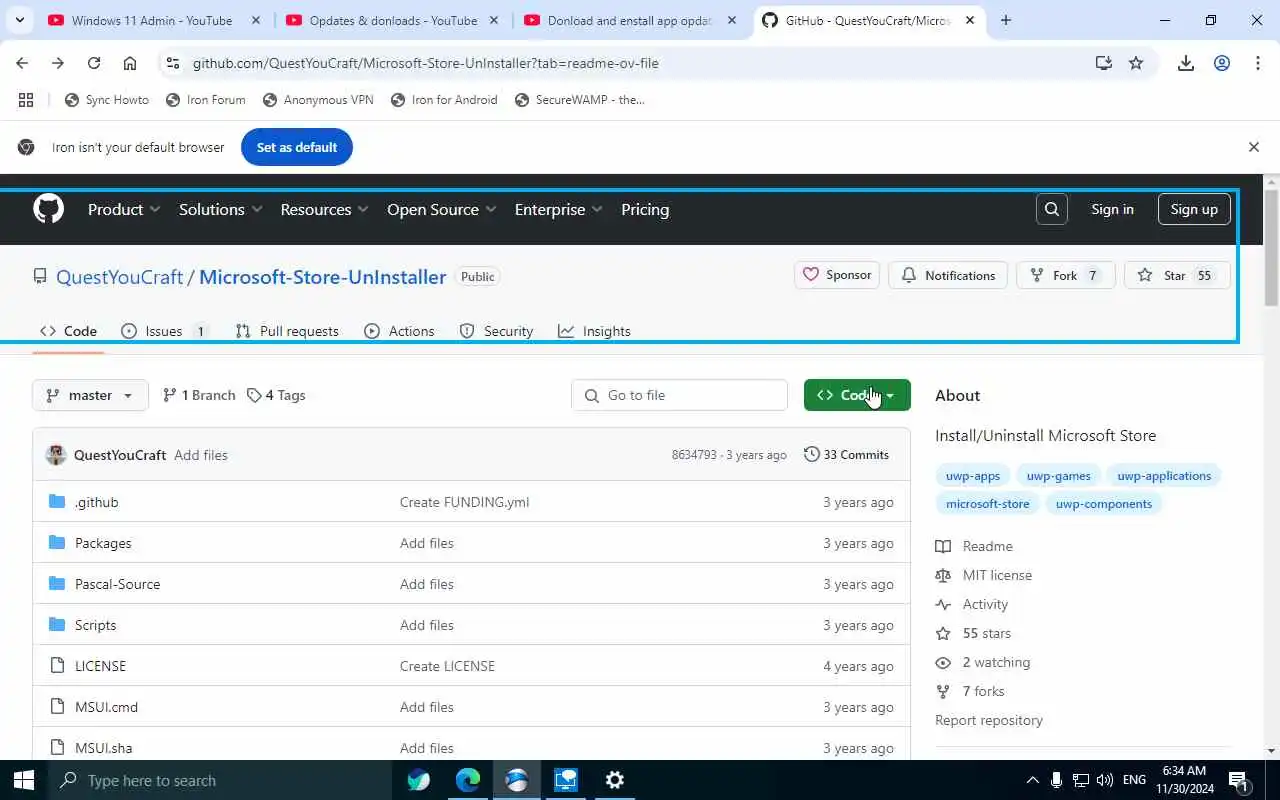Switch to the Issues tab

pos(164,331)
